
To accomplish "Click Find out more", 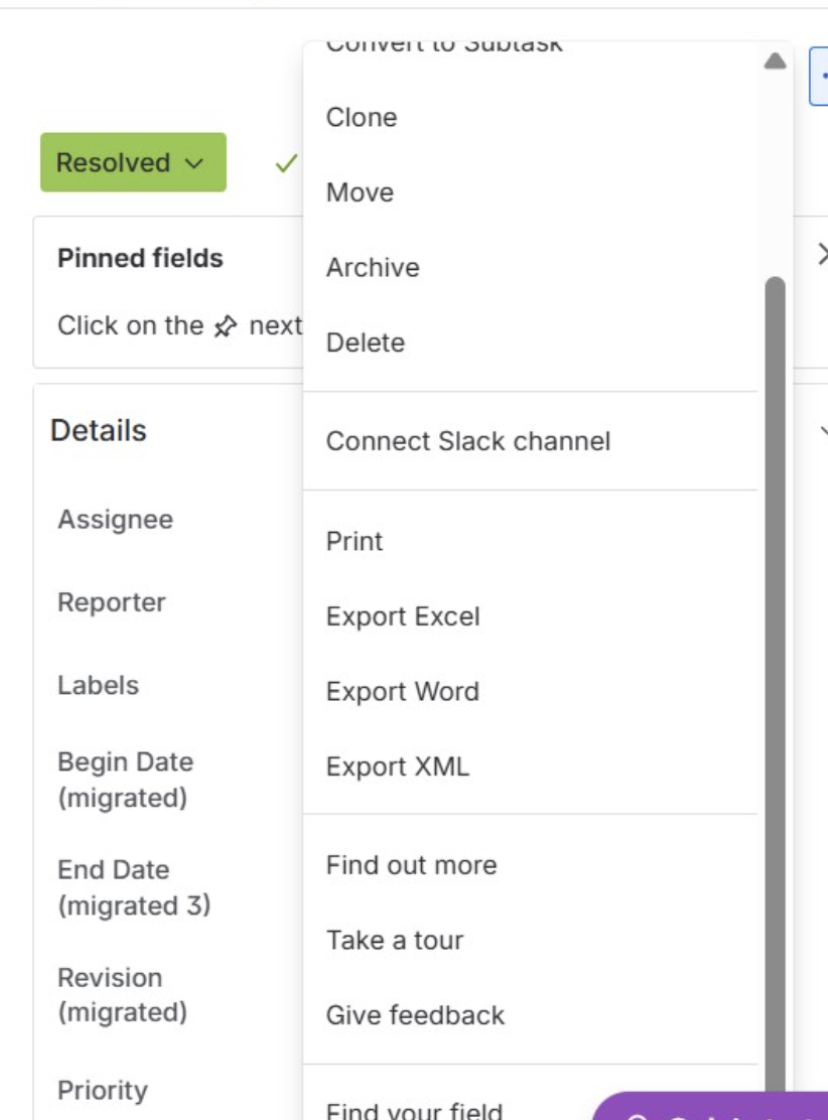I will pyautogui.click(x=411, y=865).
